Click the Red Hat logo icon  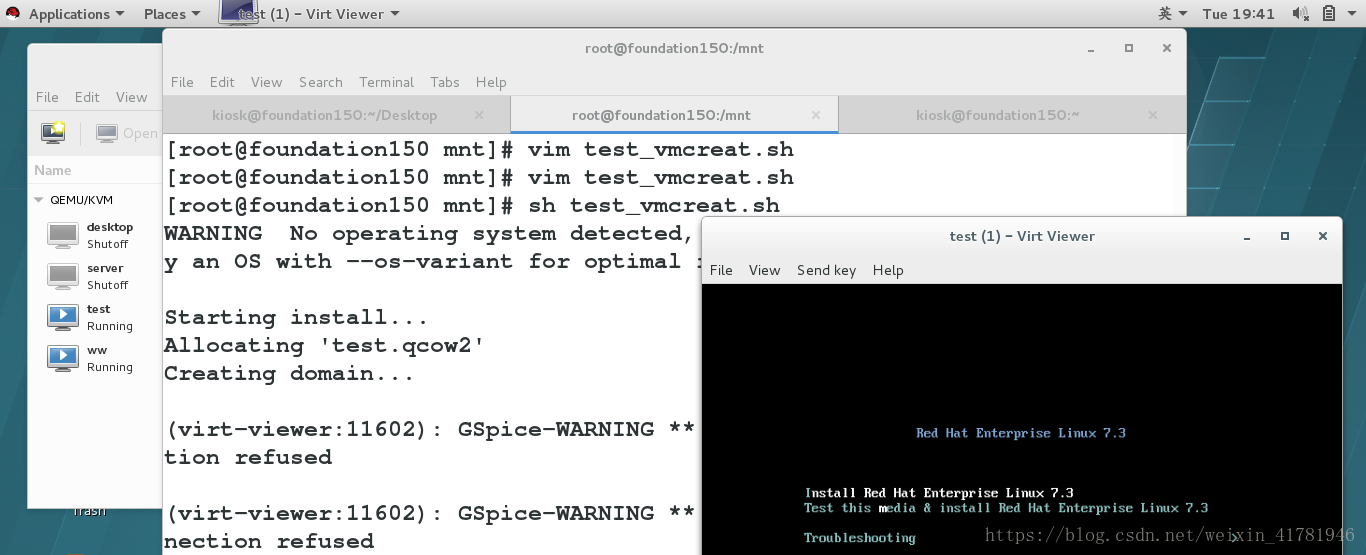pyautogui.click(x=13, y=14)
